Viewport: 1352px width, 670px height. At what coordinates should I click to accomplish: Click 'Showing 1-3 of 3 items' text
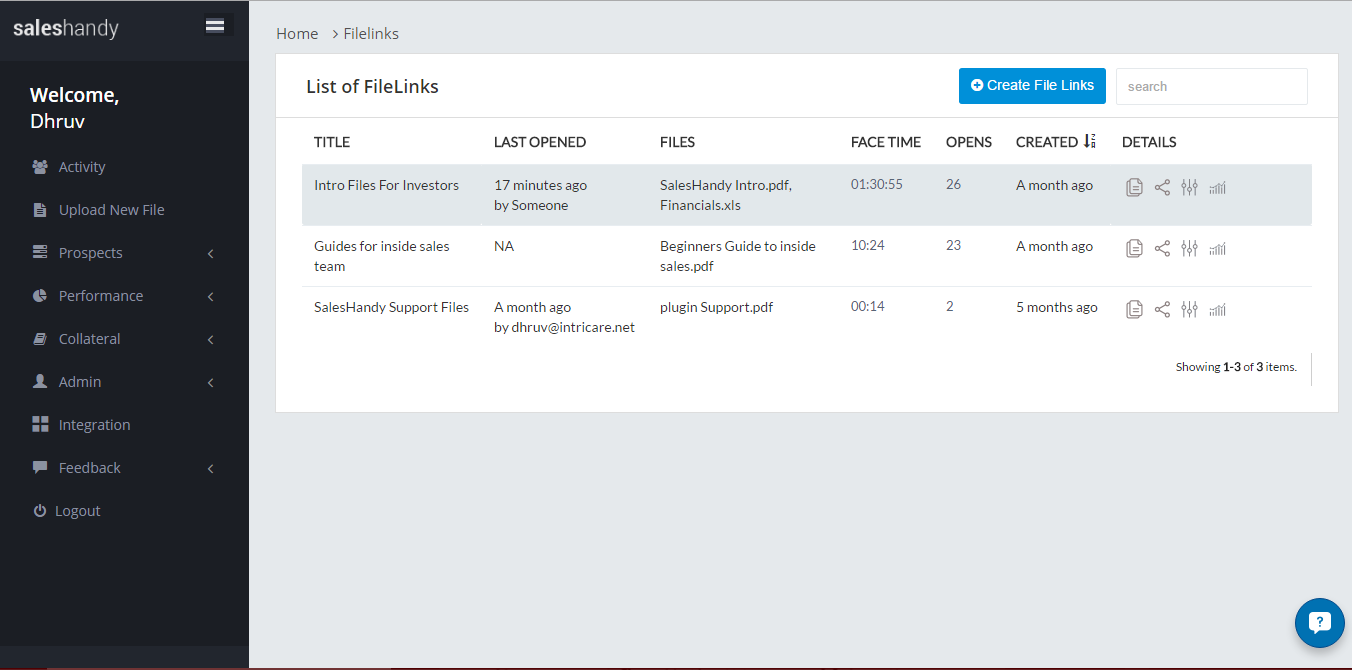(x=1236, y=367)
